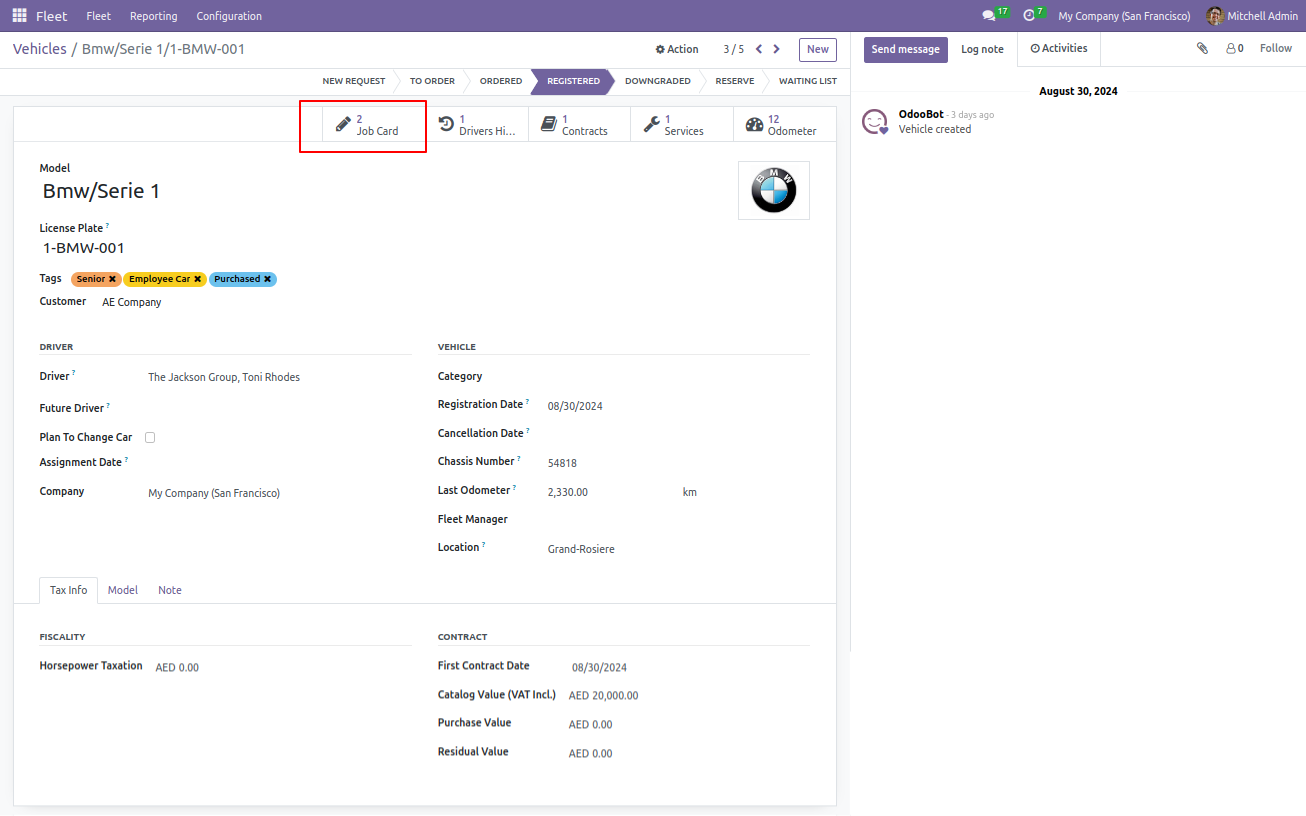Set status to Reserve
1306x816 pixels.
pos(735,81)
